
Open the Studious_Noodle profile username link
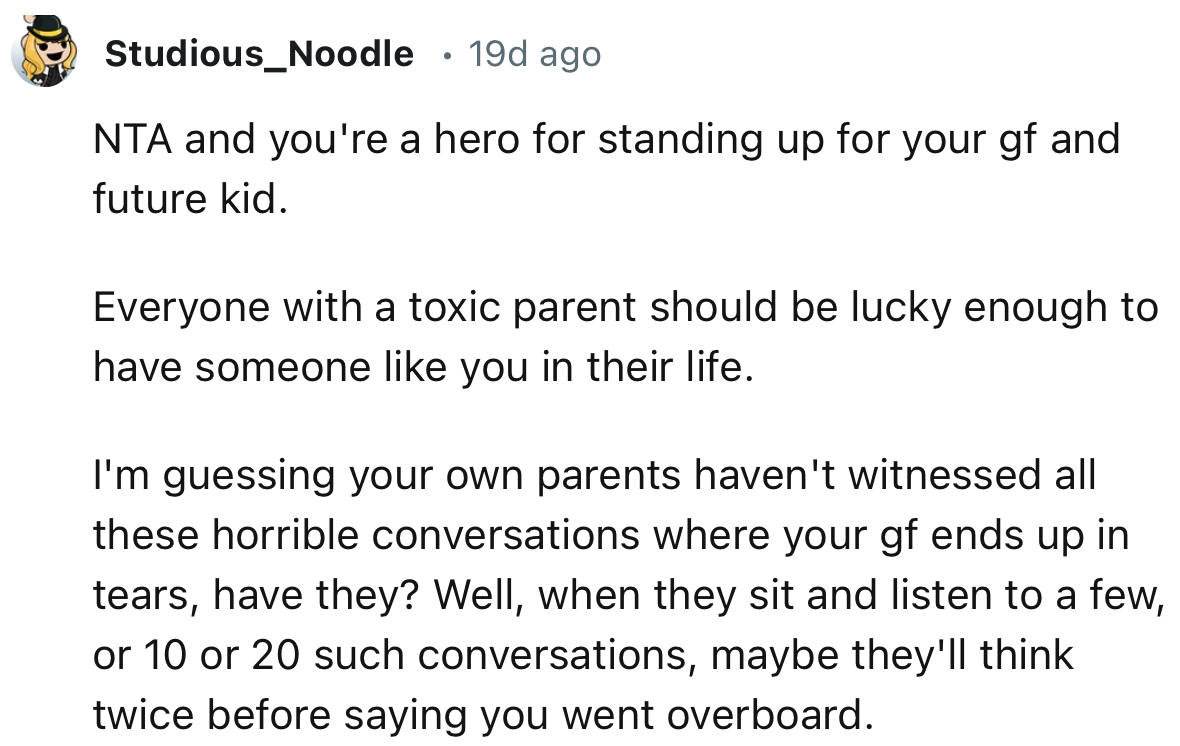[x=258, y=54]
